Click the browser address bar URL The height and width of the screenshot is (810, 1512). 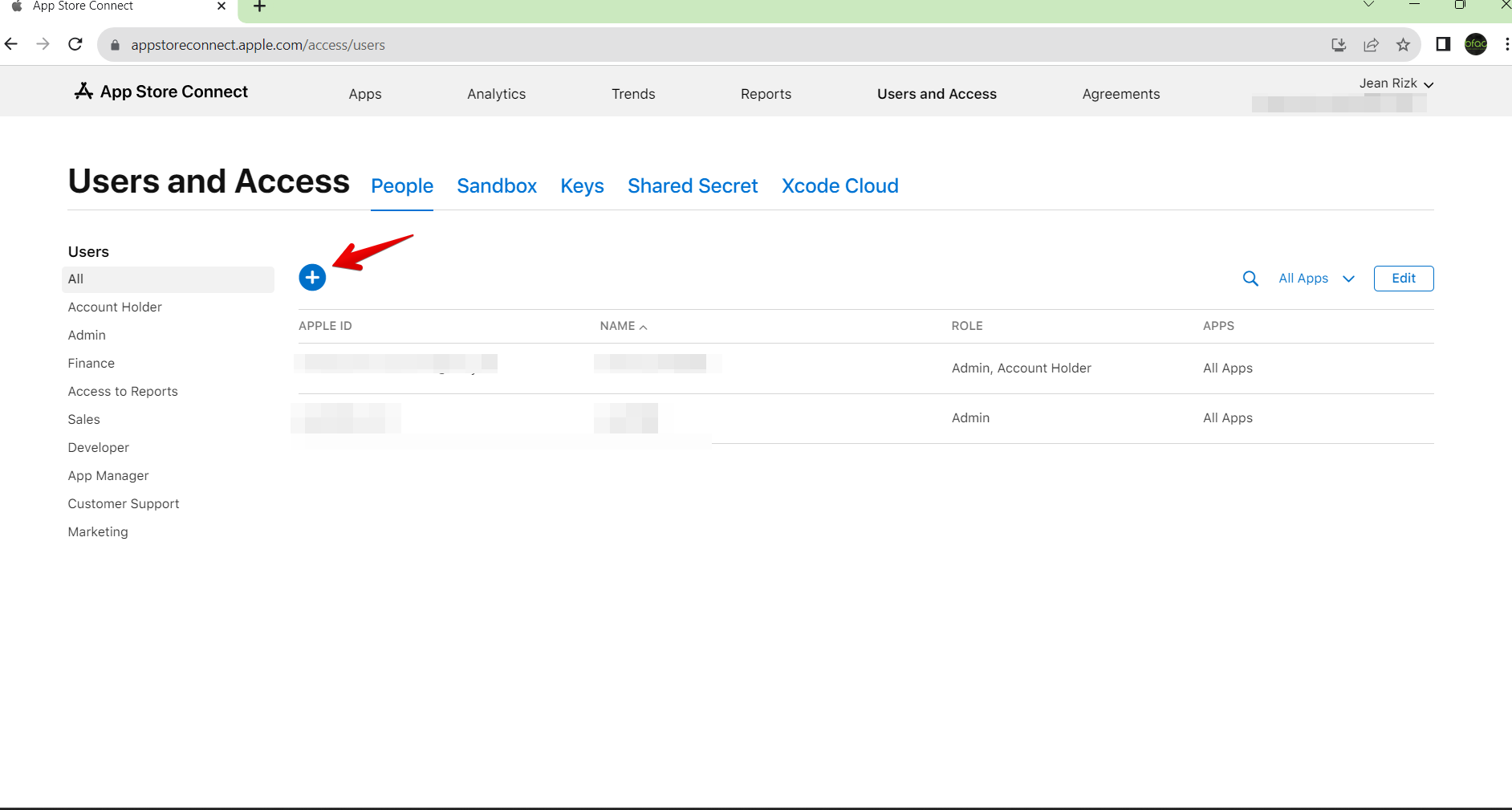point(258,45)
